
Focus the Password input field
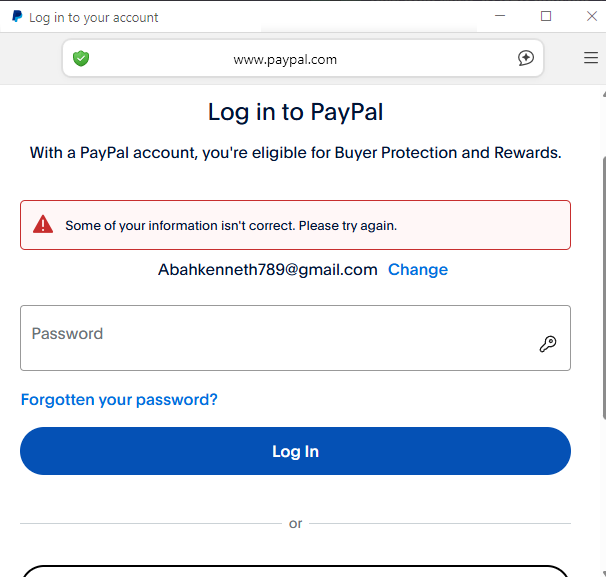pyautogui.click(x=280, y=338)
